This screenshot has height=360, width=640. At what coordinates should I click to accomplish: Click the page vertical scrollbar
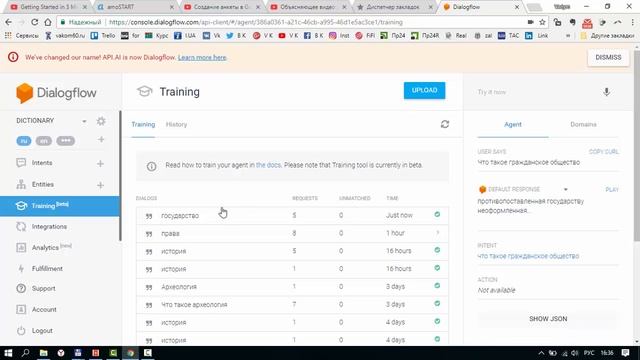637,145
